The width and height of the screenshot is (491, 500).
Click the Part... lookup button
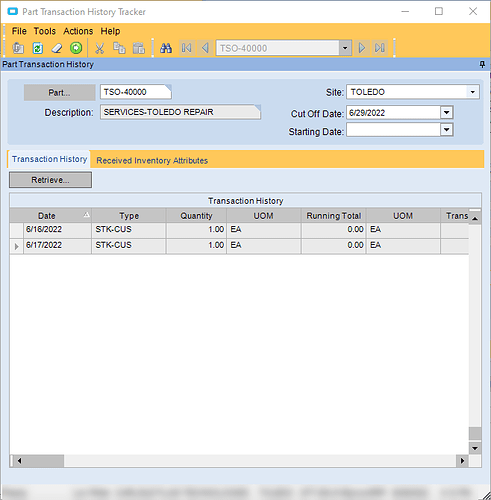(x=59, y=92)
